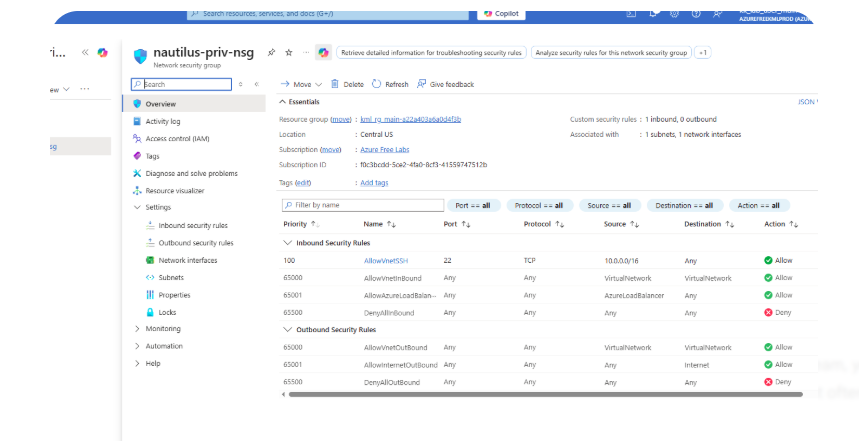Open the feedback person icon in top bar
This screenshot has height=441, width=859.
717,14
